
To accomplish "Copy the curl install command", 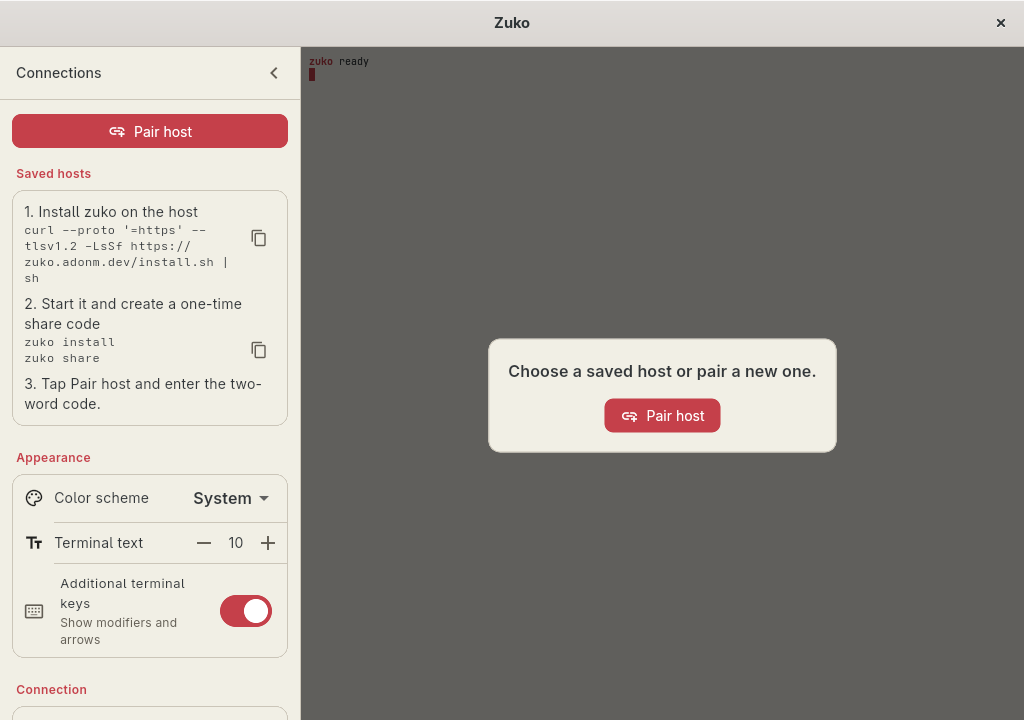I will pyautogui.click(x=259, y=238).
